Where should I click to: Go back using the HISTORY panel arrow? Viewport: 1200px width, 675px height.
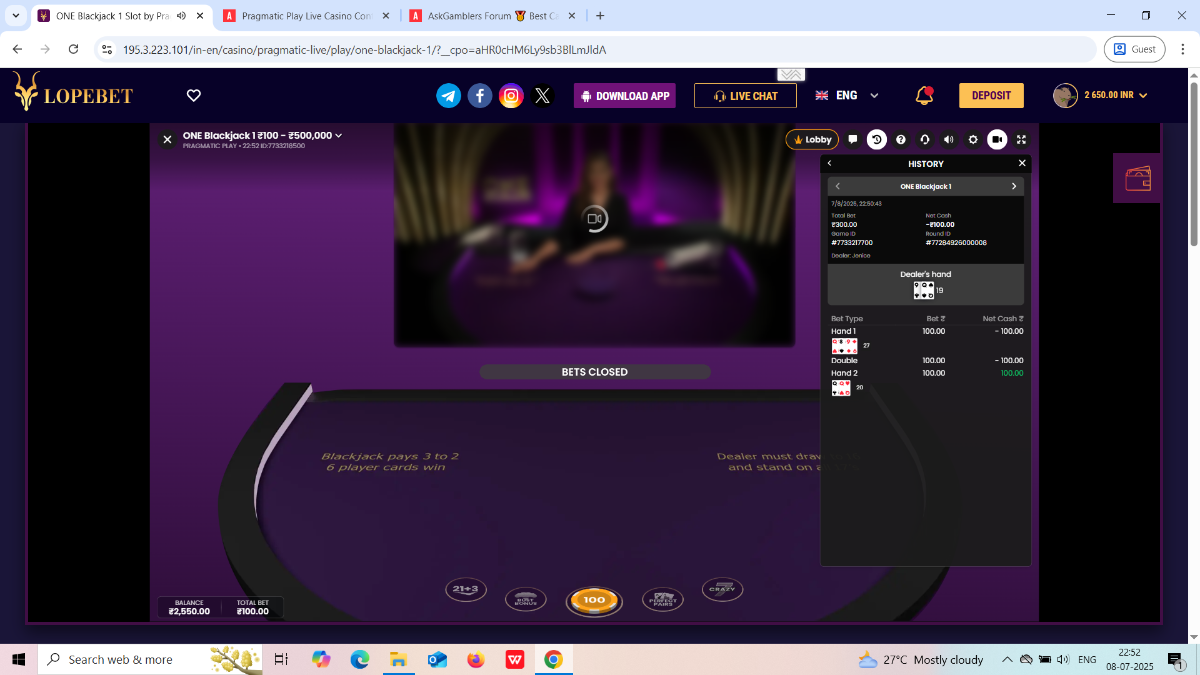829,163
